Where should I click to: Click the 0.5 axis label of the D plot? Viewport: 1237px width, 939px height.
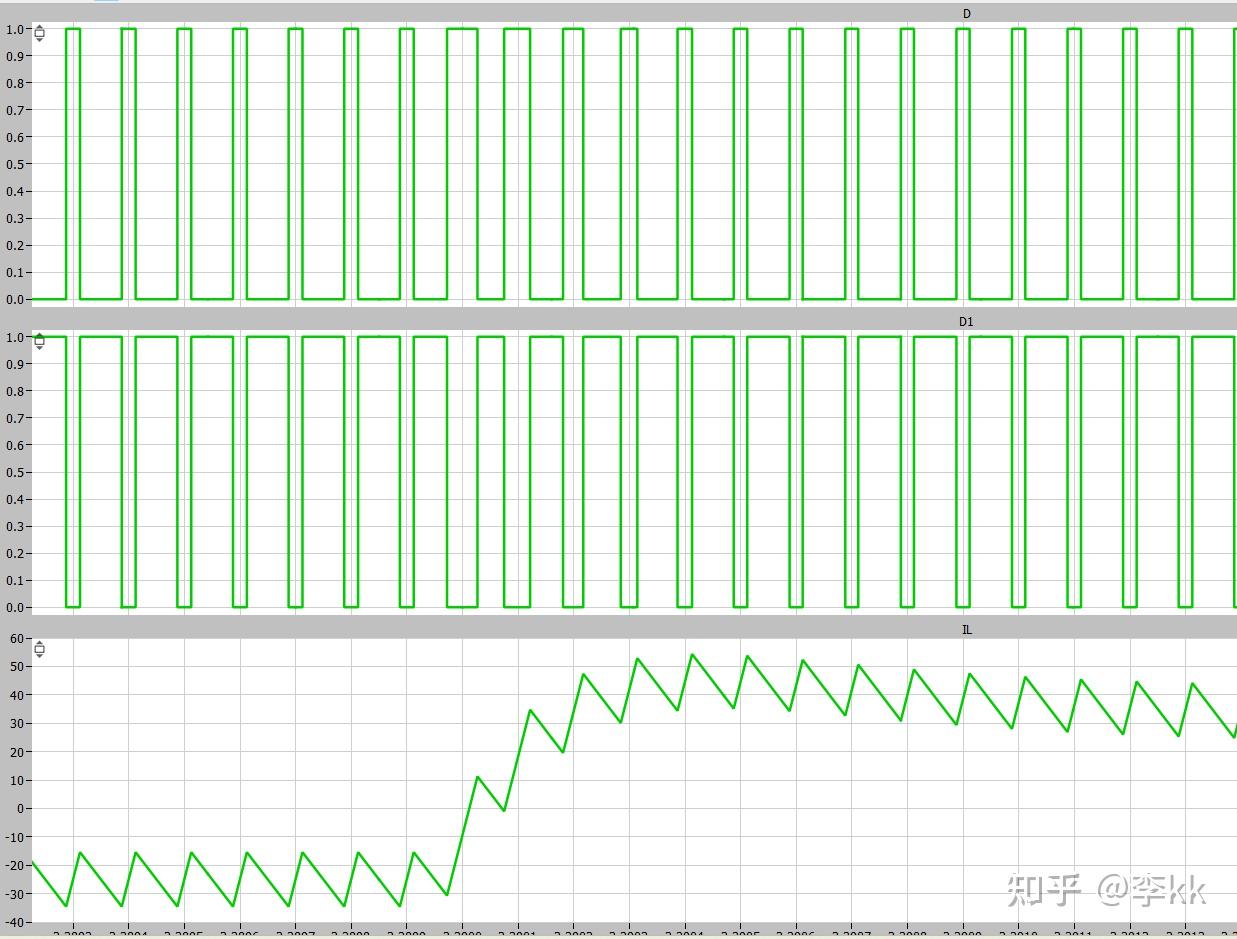(x=15, y=164)
